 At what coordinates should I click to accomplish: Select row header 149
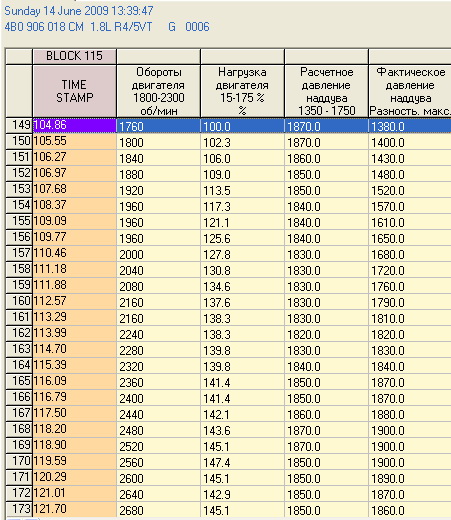[19, 125]
